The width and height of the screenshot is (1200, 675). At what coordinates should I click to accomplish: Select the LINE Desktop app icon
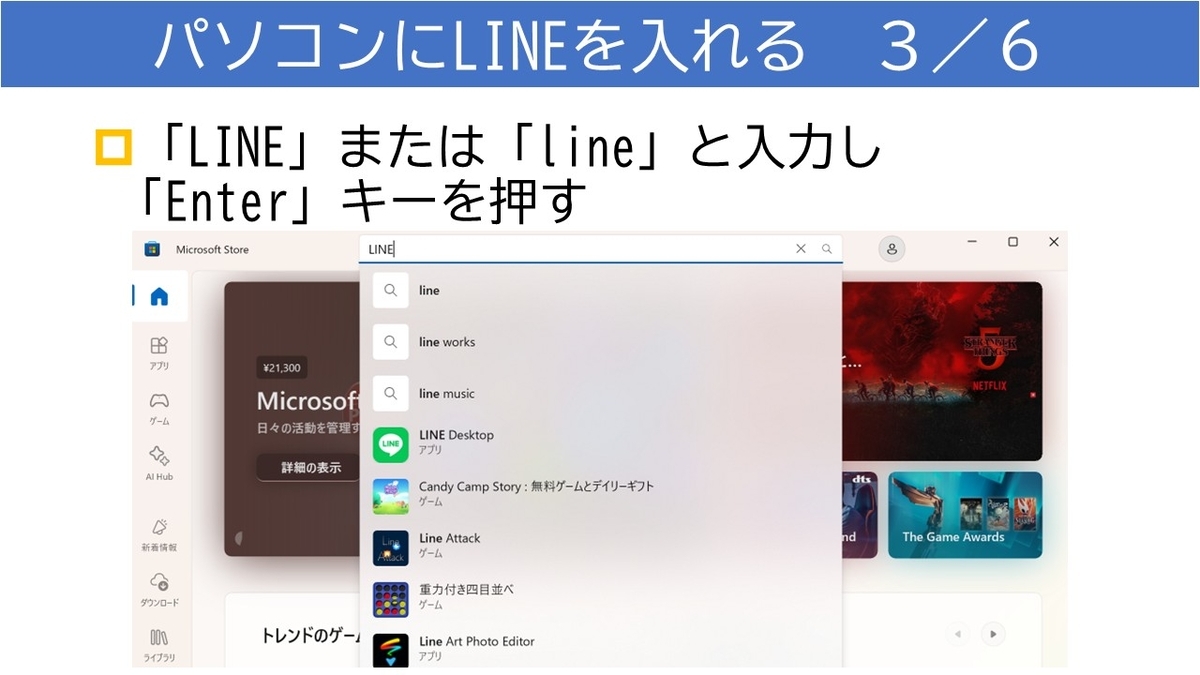[x=391, y=445]
